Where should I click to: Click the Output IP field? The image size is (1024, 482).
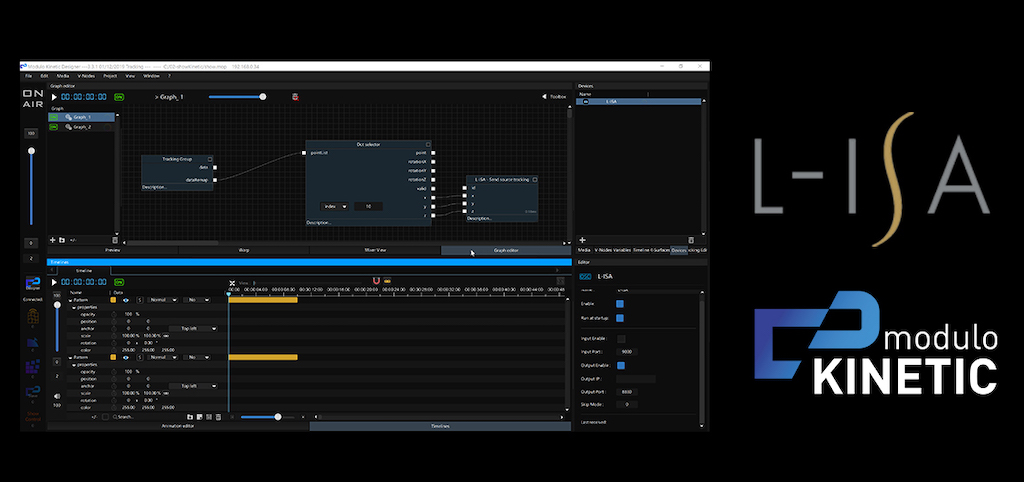click(636, 379)
